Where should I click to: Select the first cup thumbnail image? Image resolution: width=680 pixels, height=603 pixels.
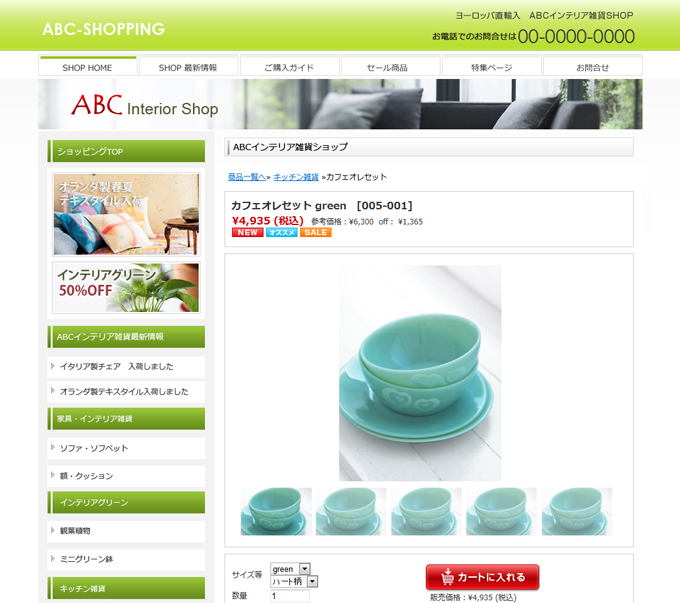pyautogui.click(x=276, y=511)
